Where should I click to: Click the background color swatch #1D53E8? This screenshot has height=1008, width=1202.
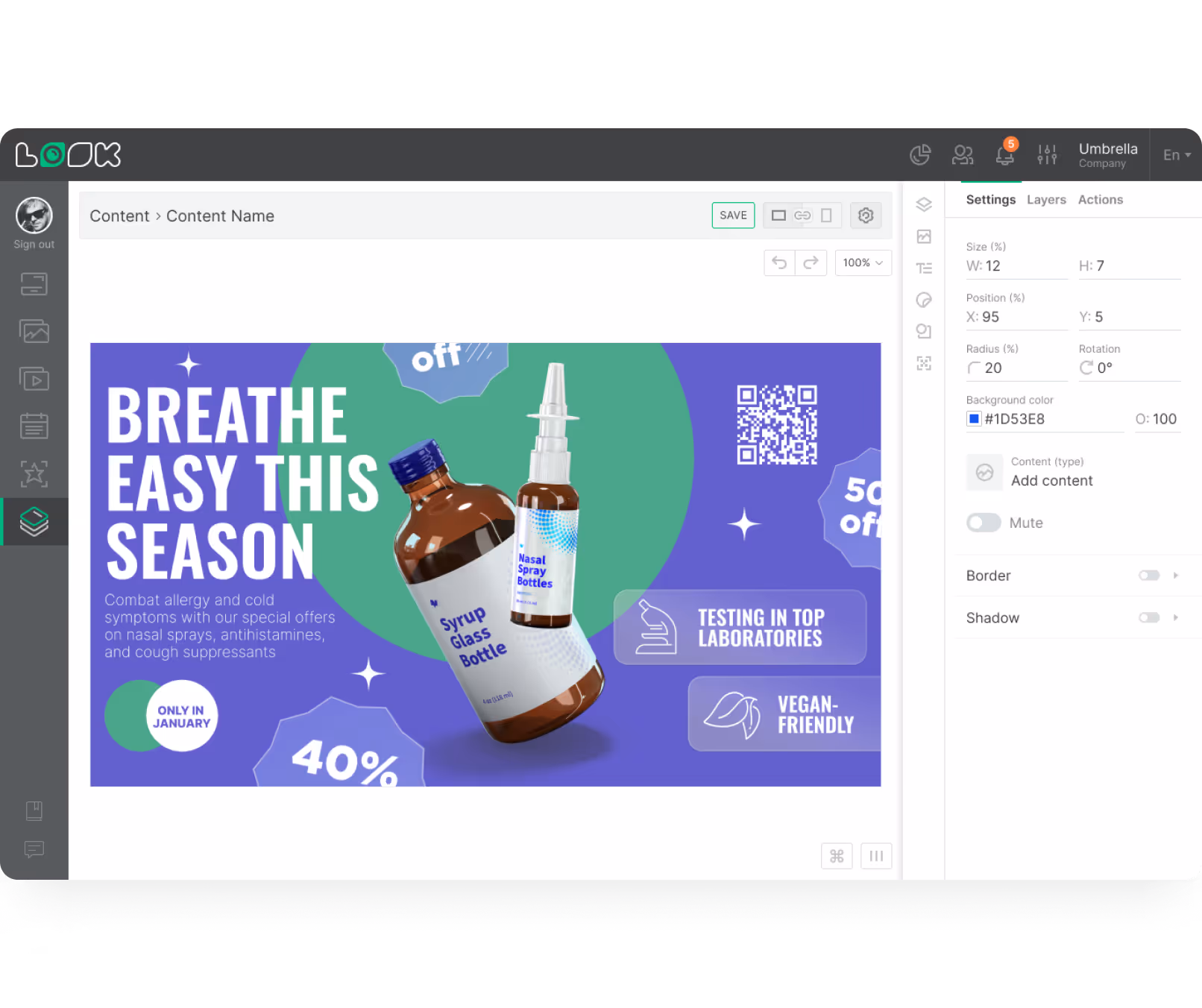(974, 419)
